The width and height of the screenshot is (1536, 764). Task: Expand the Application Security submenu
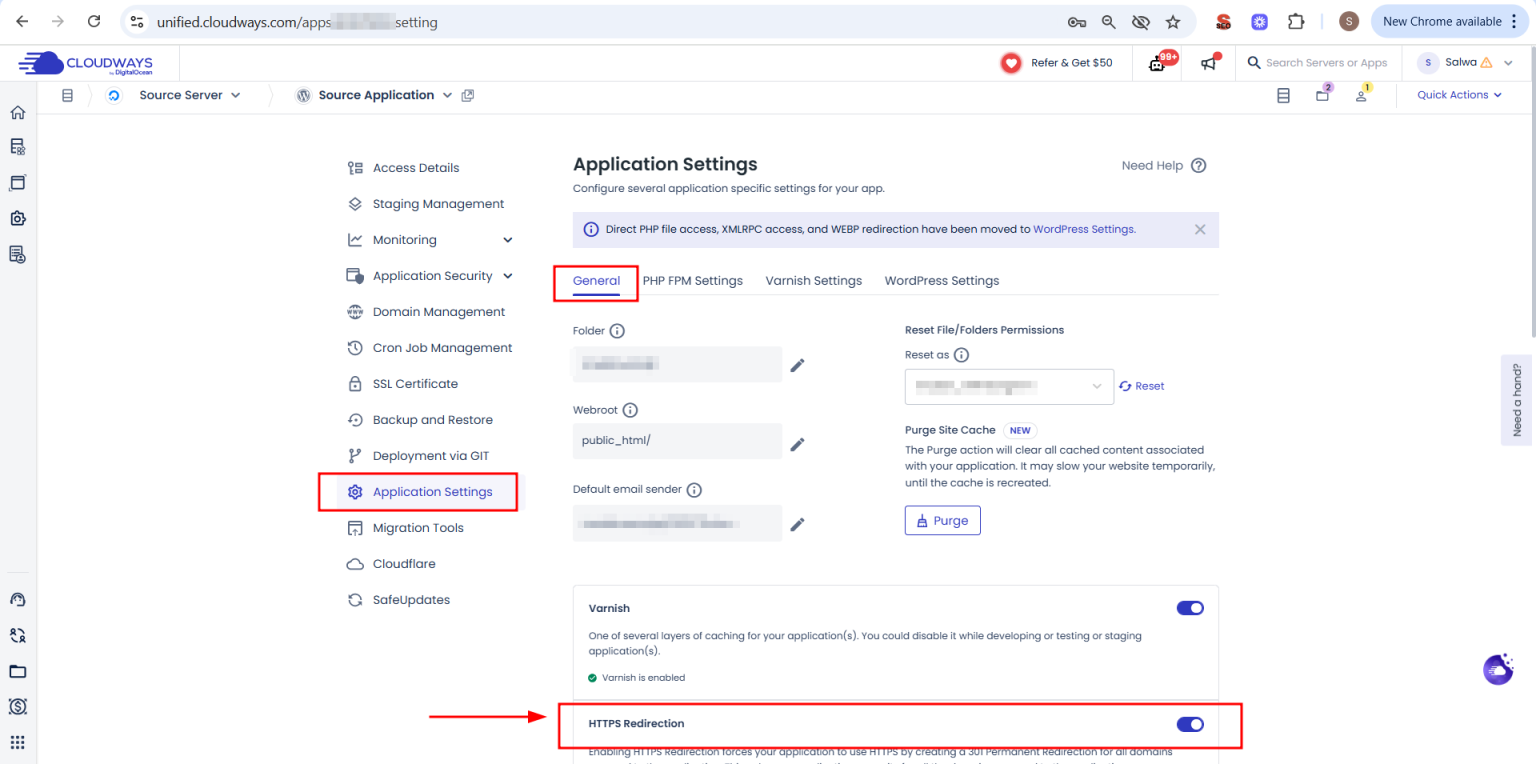(508, 276)
